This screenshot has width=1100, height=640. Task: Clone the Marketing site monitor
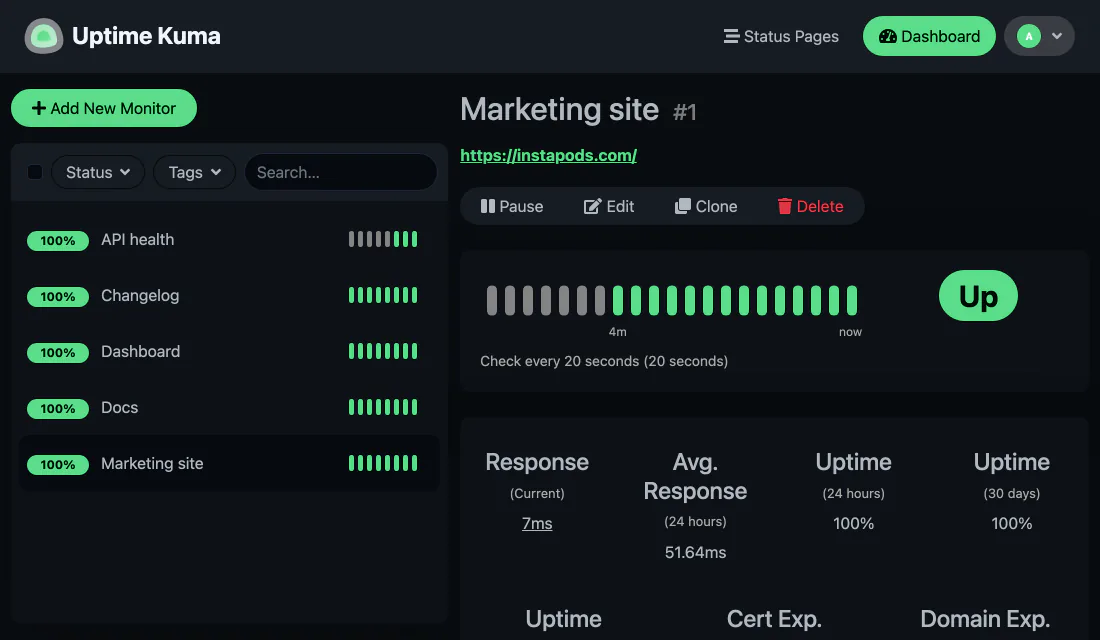(706, 206)
